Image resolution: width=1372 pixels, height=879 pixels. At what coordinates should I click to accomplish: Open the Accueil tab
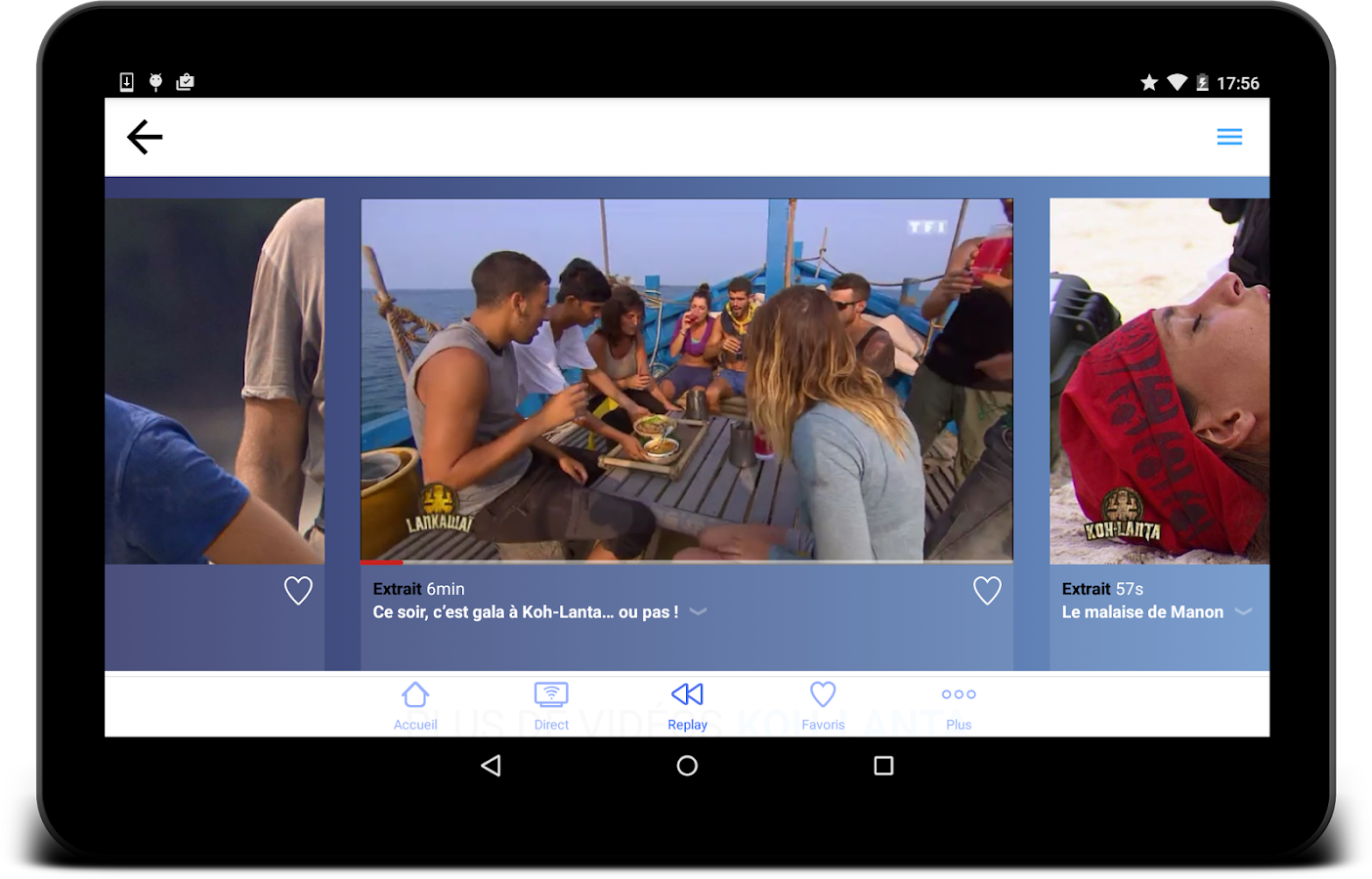point(415,706)
